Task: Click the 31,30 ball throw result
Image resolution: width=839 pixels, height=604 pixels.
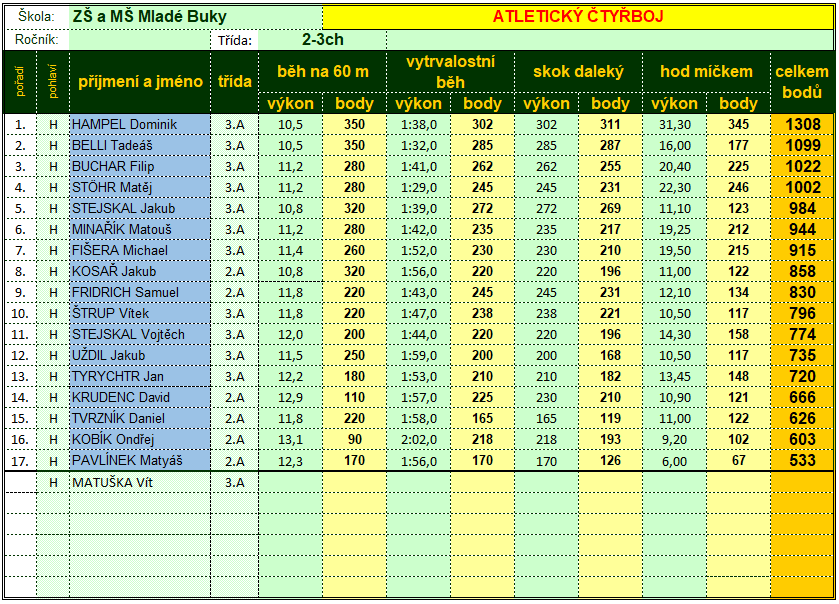Action: tap(674, 125)
